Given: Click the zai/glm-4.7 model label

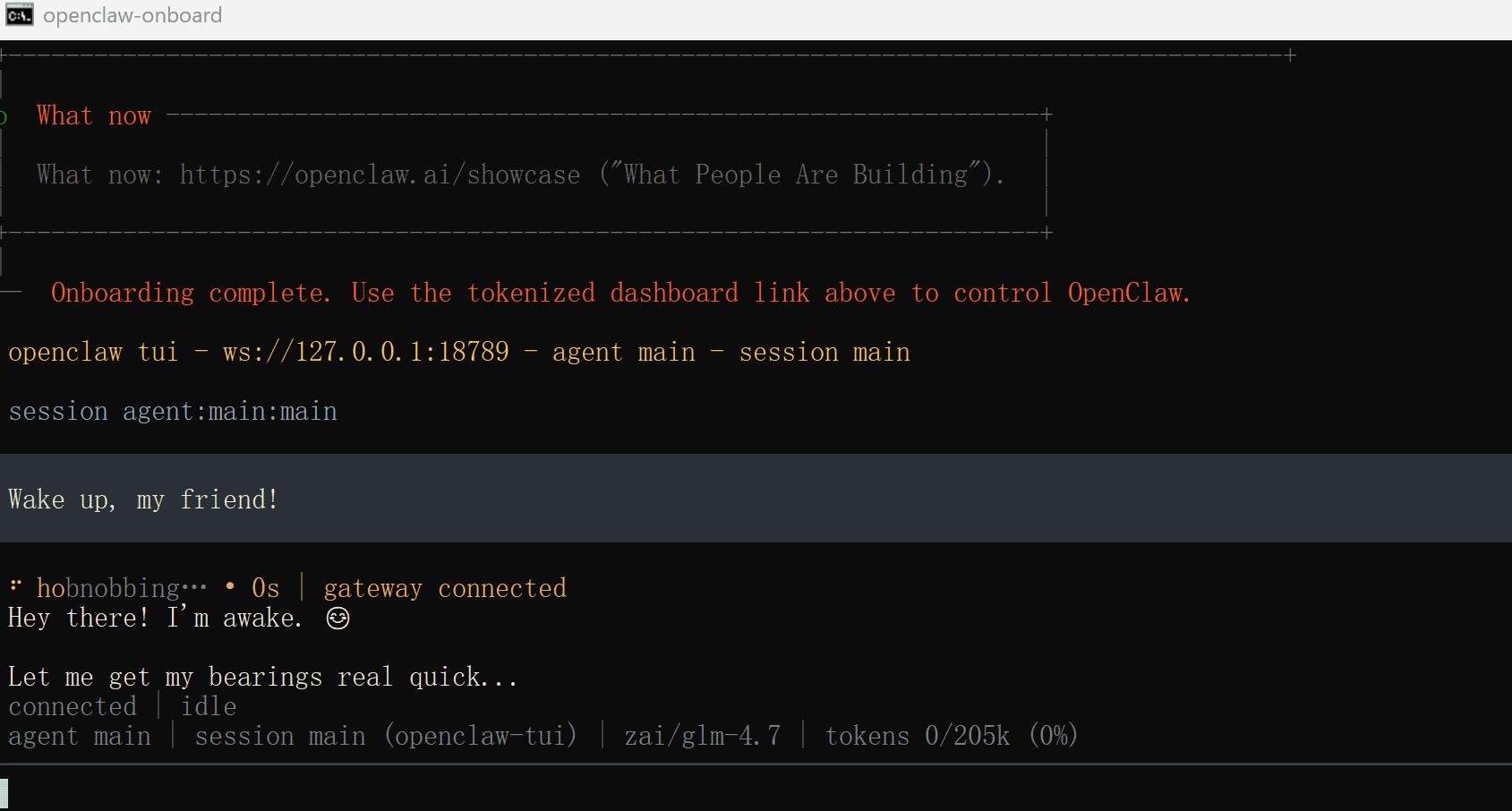Looking at the screenshot, I should pos(702,736).
